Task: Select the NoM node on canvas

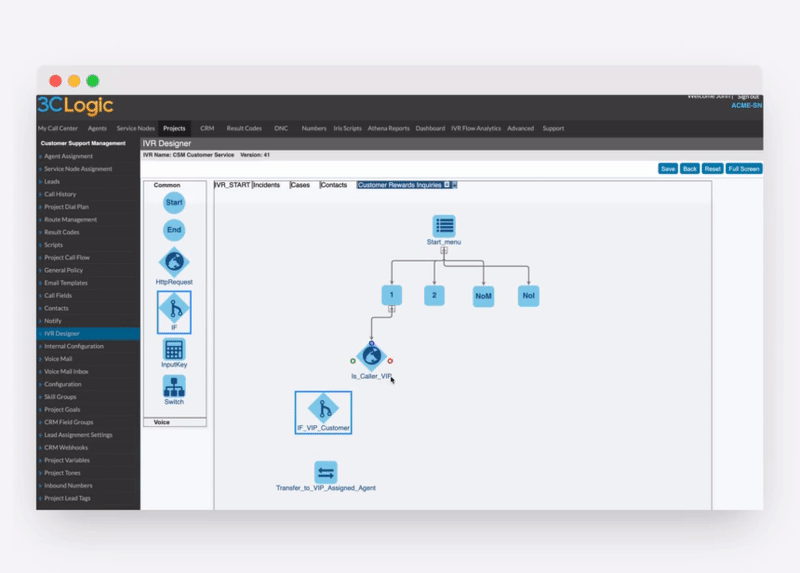Action: tap(483, 296)
